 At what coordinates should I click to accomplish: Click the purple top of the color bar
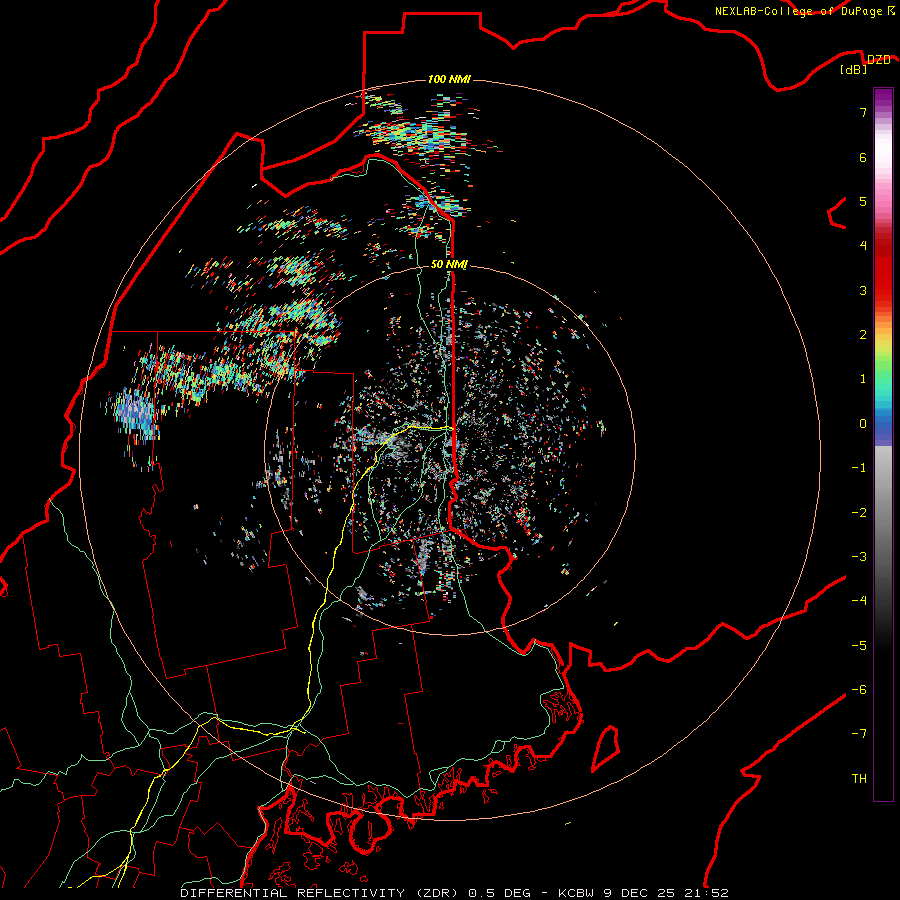click(883, 98)
